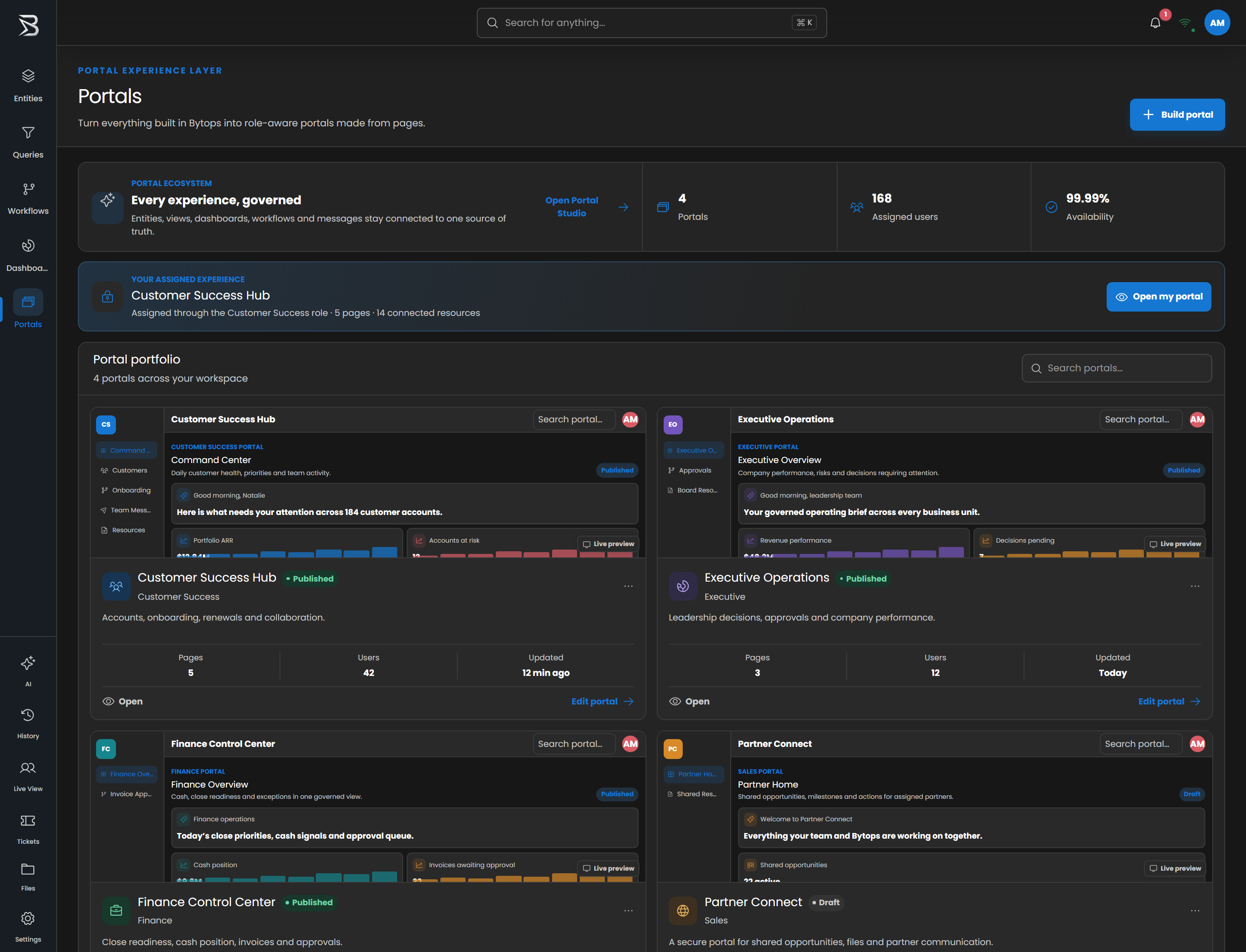Viewport: 1246px width, 952px height.
Task: Open the Entities section in sidebar
Action: coord(28,86)
